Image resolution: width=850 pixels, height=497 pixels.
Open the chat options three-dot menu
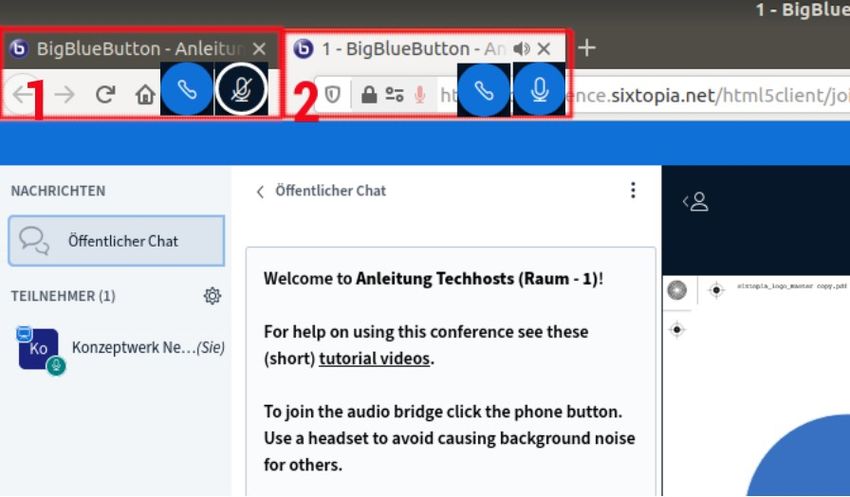point(633,190)
